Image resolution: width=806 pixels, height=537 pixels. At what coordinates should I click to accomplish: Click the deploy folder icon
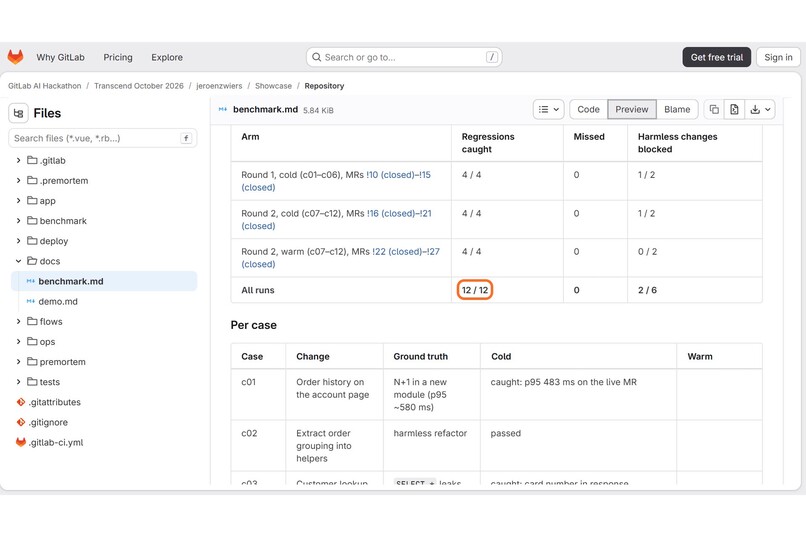pyautogui.click(x=32, y=240)
